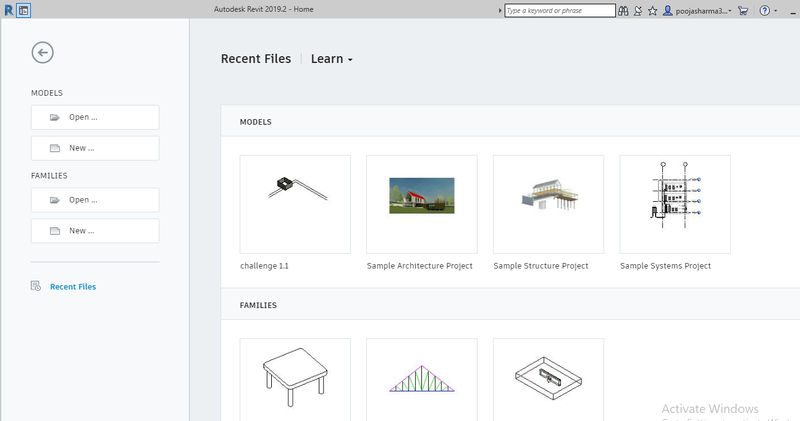Screen dimensions: 800x421
Task: Click the back arrow circle button
Action: (x=42, y=53)
